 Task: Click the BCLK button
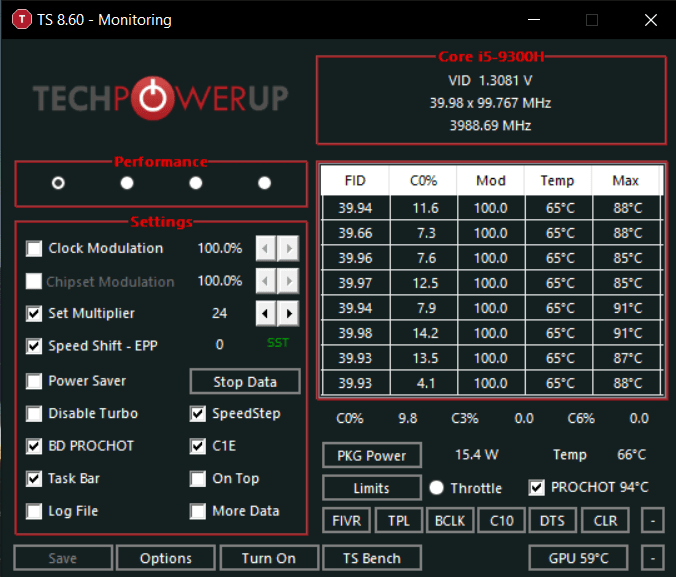450,521
